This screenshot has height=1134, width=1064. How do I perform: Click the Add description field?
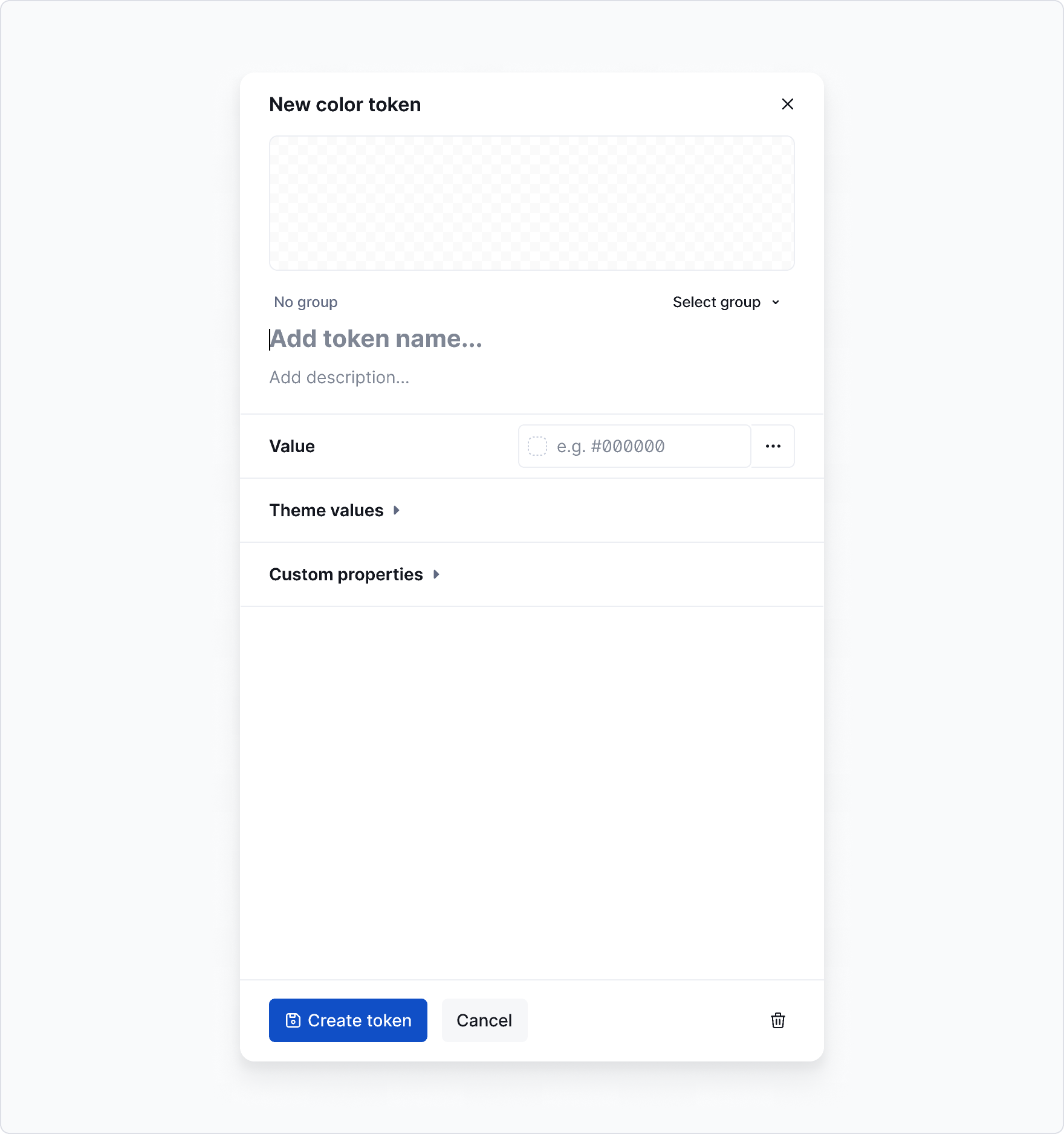339,377
